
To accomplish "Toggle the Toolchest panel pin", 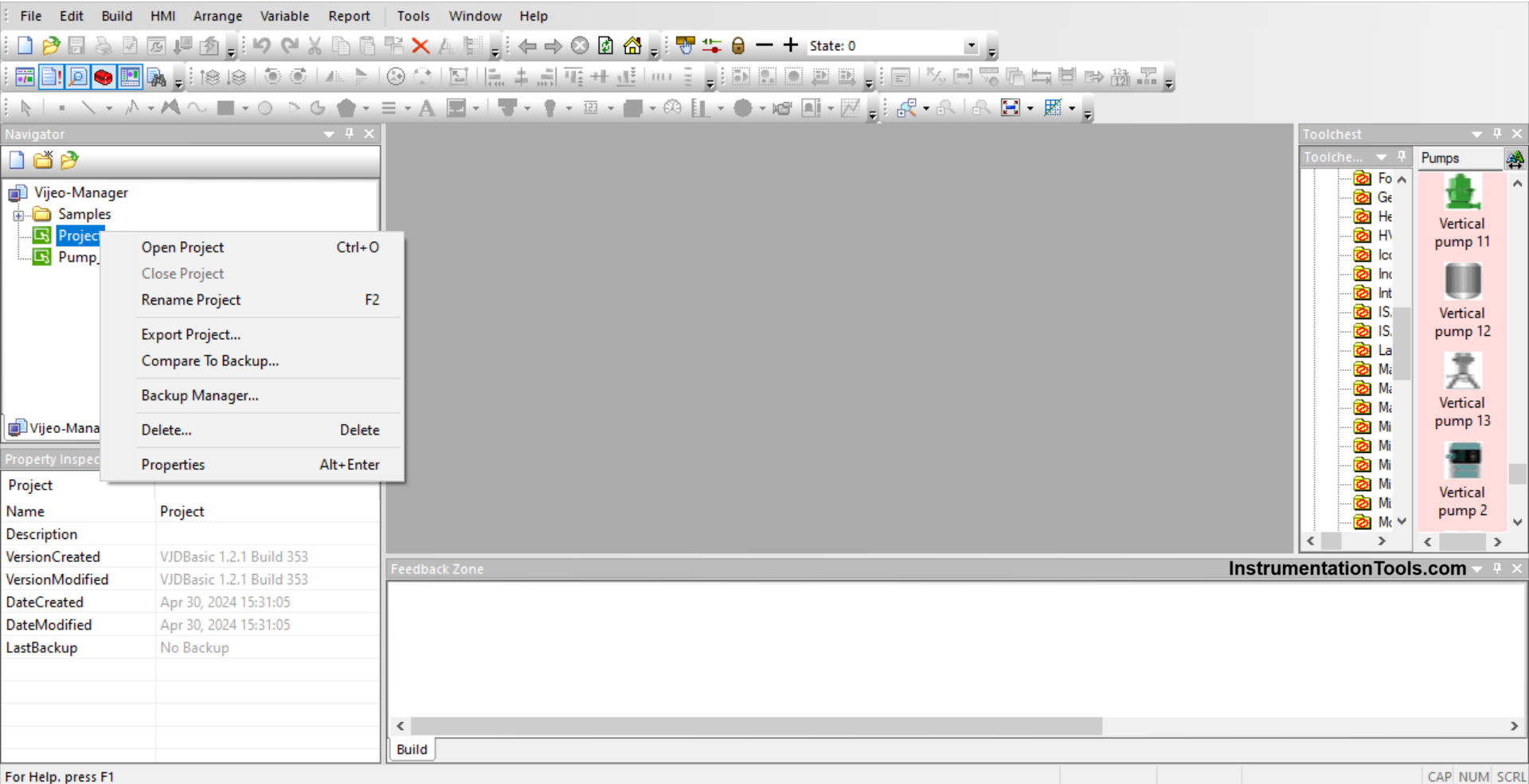I will point(1497,134).
